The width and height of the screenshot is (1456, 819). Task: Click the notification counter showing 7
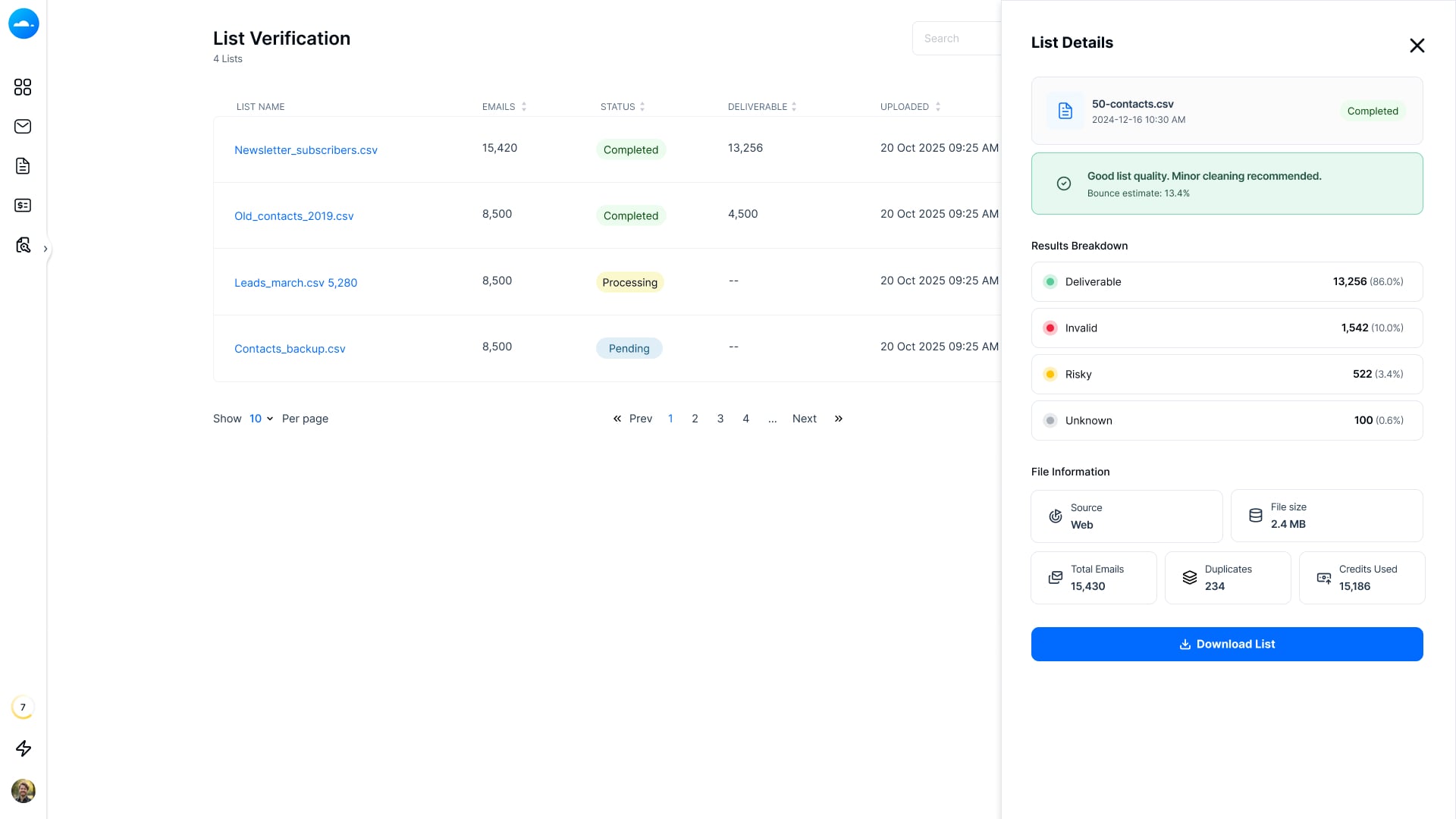click(x=23, y=708)
